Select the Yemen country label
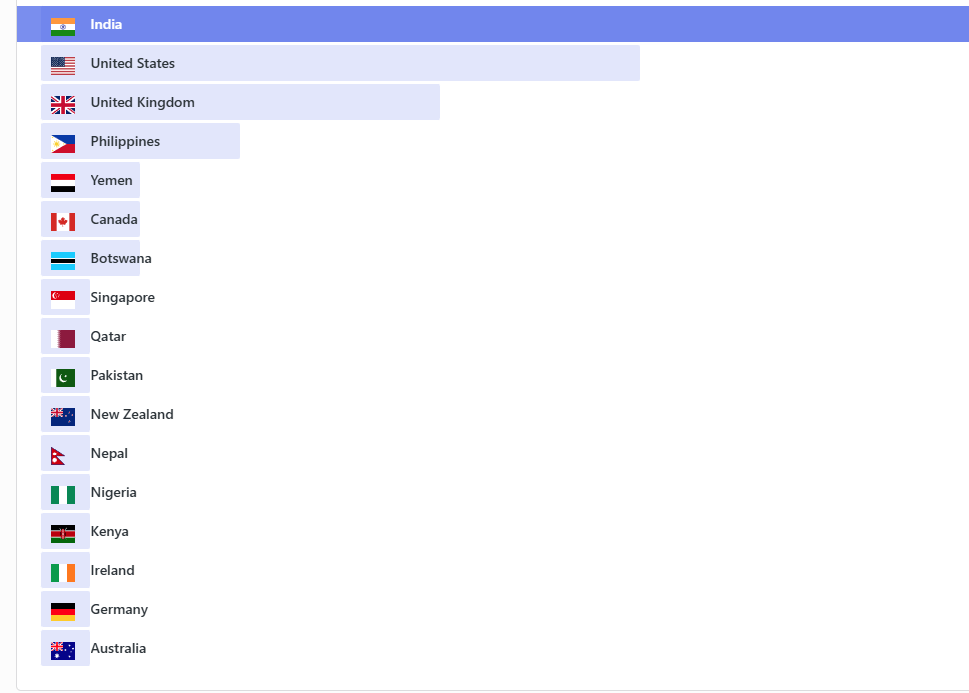The width and height of the screenshot is (969, 693). [111, 181]
